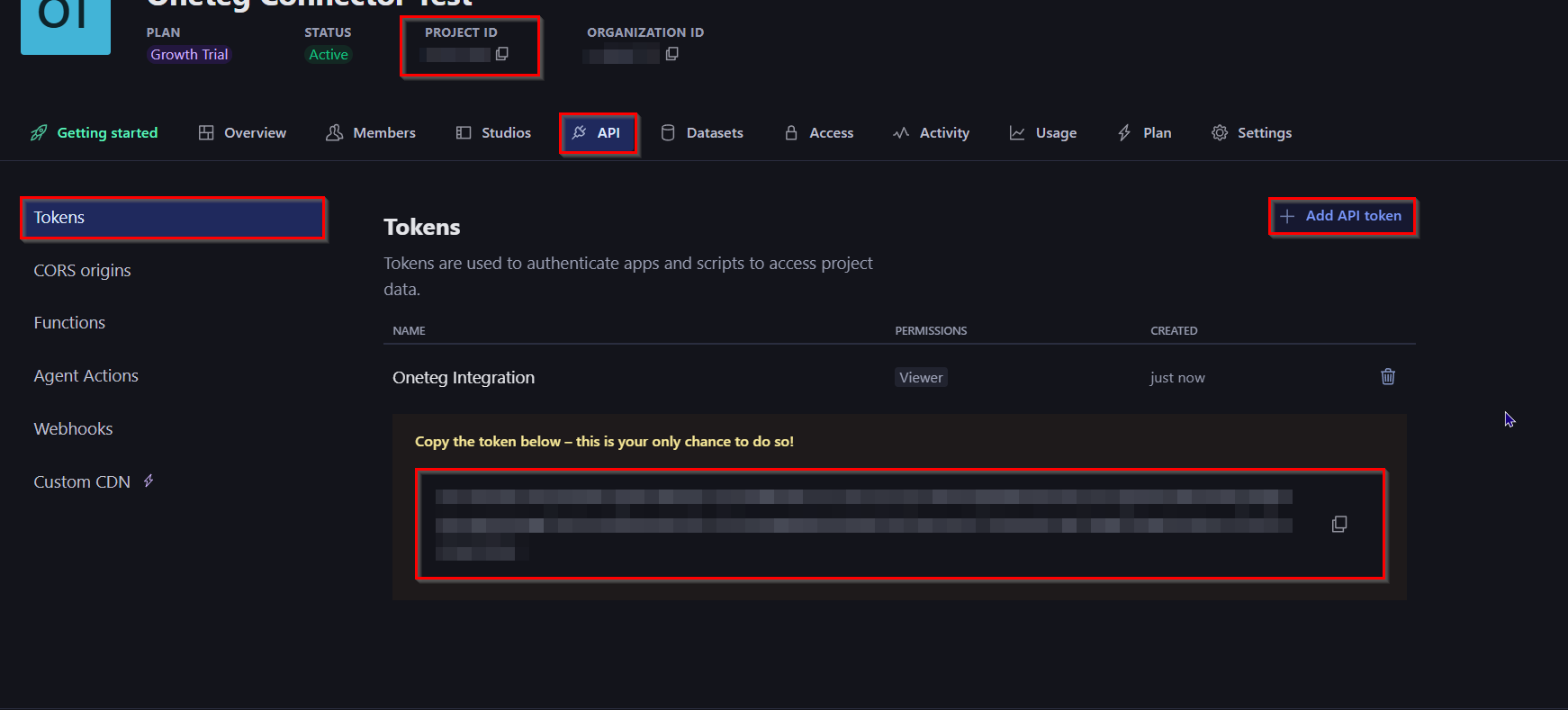Open the Usage tab
The image size is (1568, 710).
pyautogui.click(x=1043, y=133)
